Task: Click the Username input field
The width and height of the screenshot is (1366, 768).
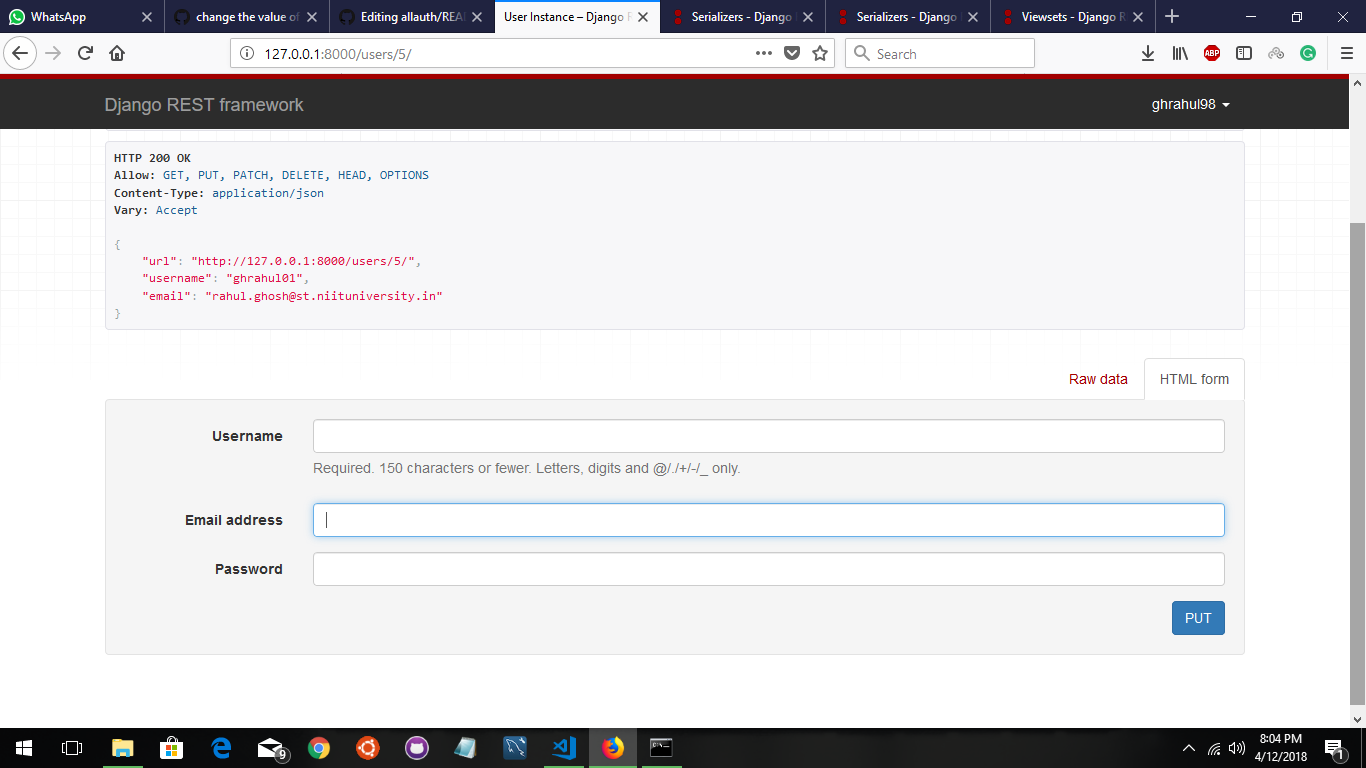Action: 768,435
